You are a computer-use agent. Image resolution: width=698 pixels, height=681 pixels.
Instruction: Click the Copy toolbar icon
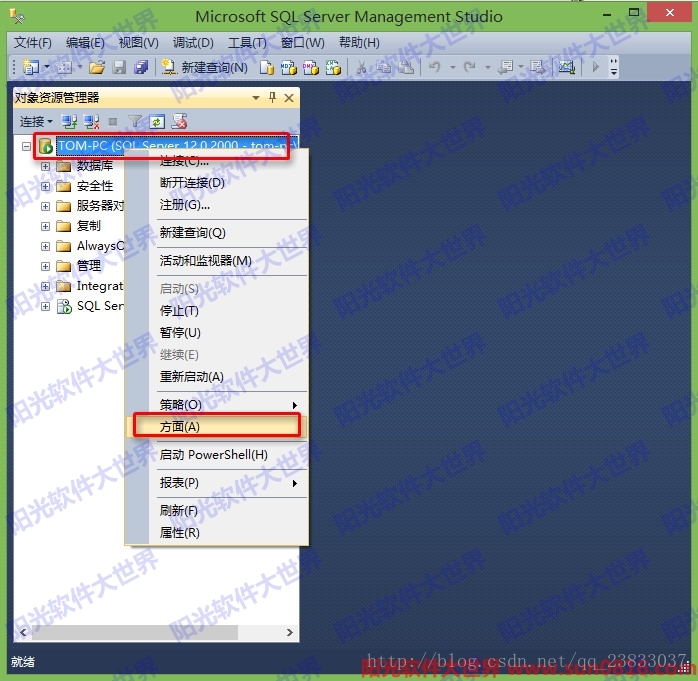(383, 67)
